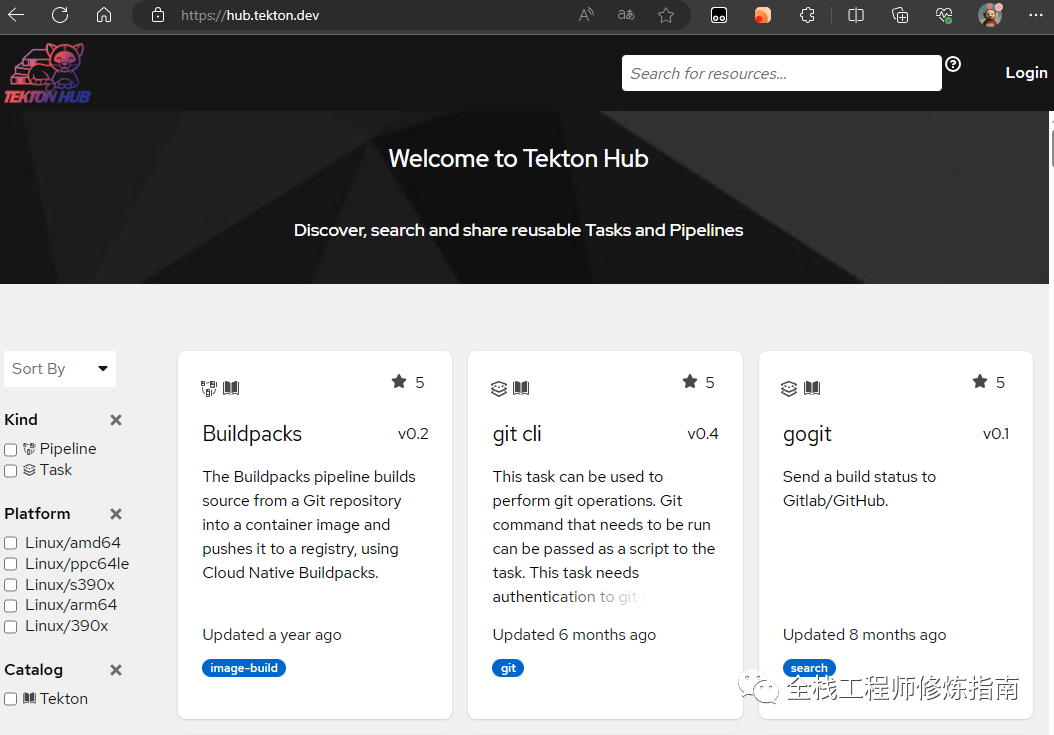
Task: Check the Linux/ppc64le platform filter
Action: pyautogui.click(x=11, y=564)
